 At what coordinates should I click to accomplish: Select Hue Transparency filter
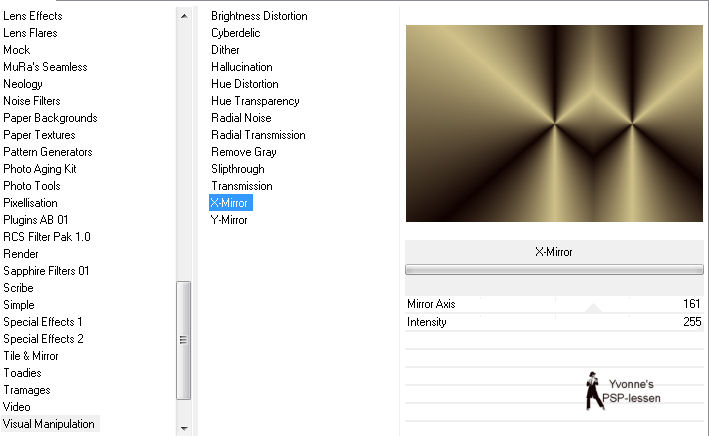tap(255, 101)
